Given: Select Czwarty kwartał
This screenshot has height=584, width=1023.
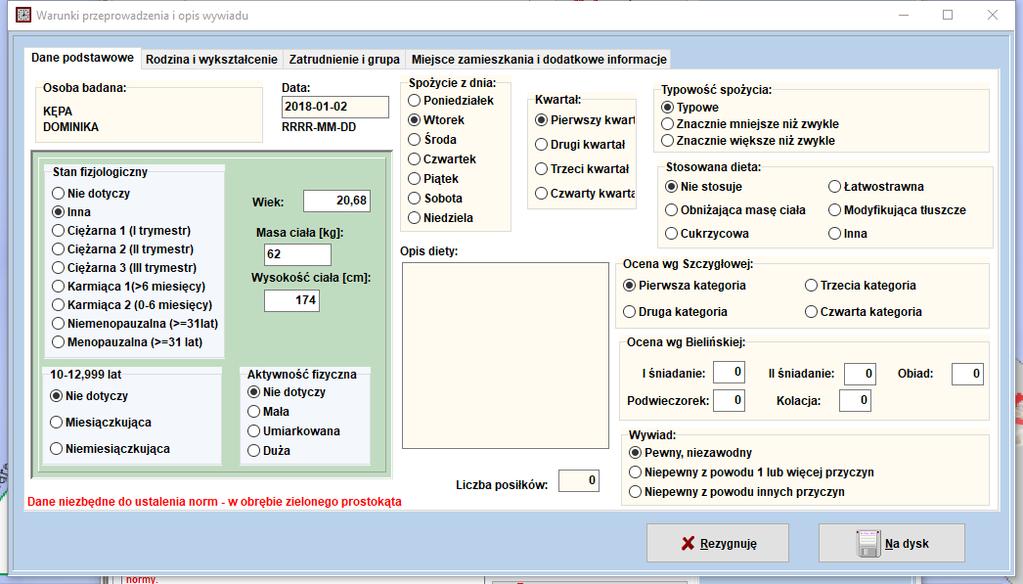Looking at the screenshot, I should tap(585, 193).
